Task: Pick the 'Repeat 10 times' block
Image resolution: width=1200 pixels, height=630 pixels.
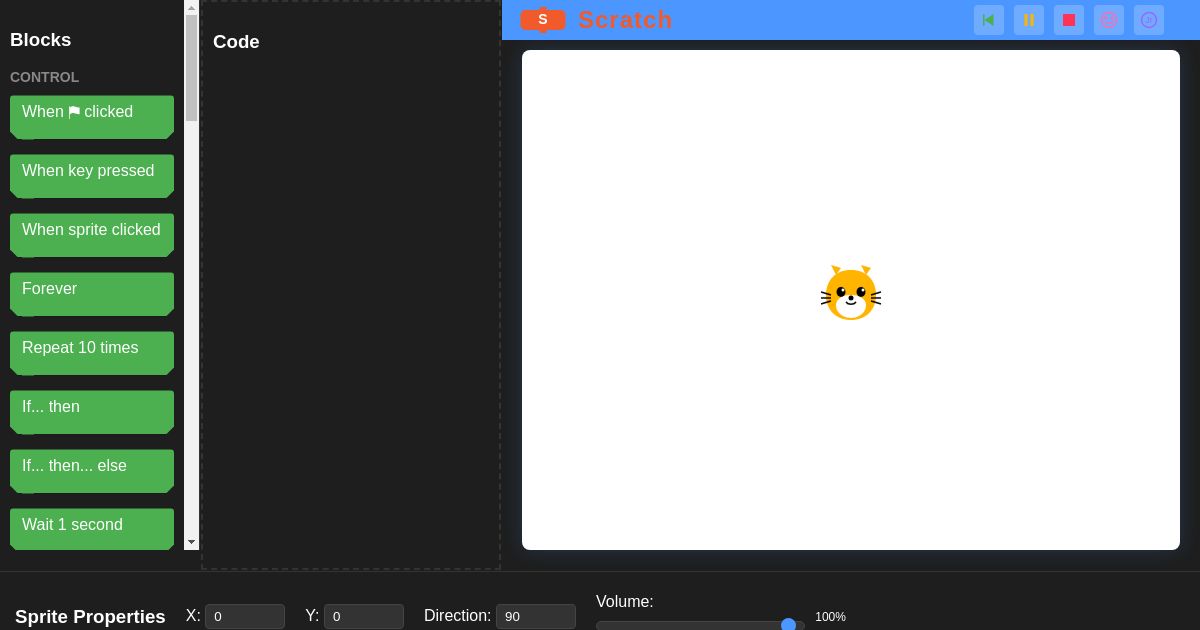Action: 92,353
